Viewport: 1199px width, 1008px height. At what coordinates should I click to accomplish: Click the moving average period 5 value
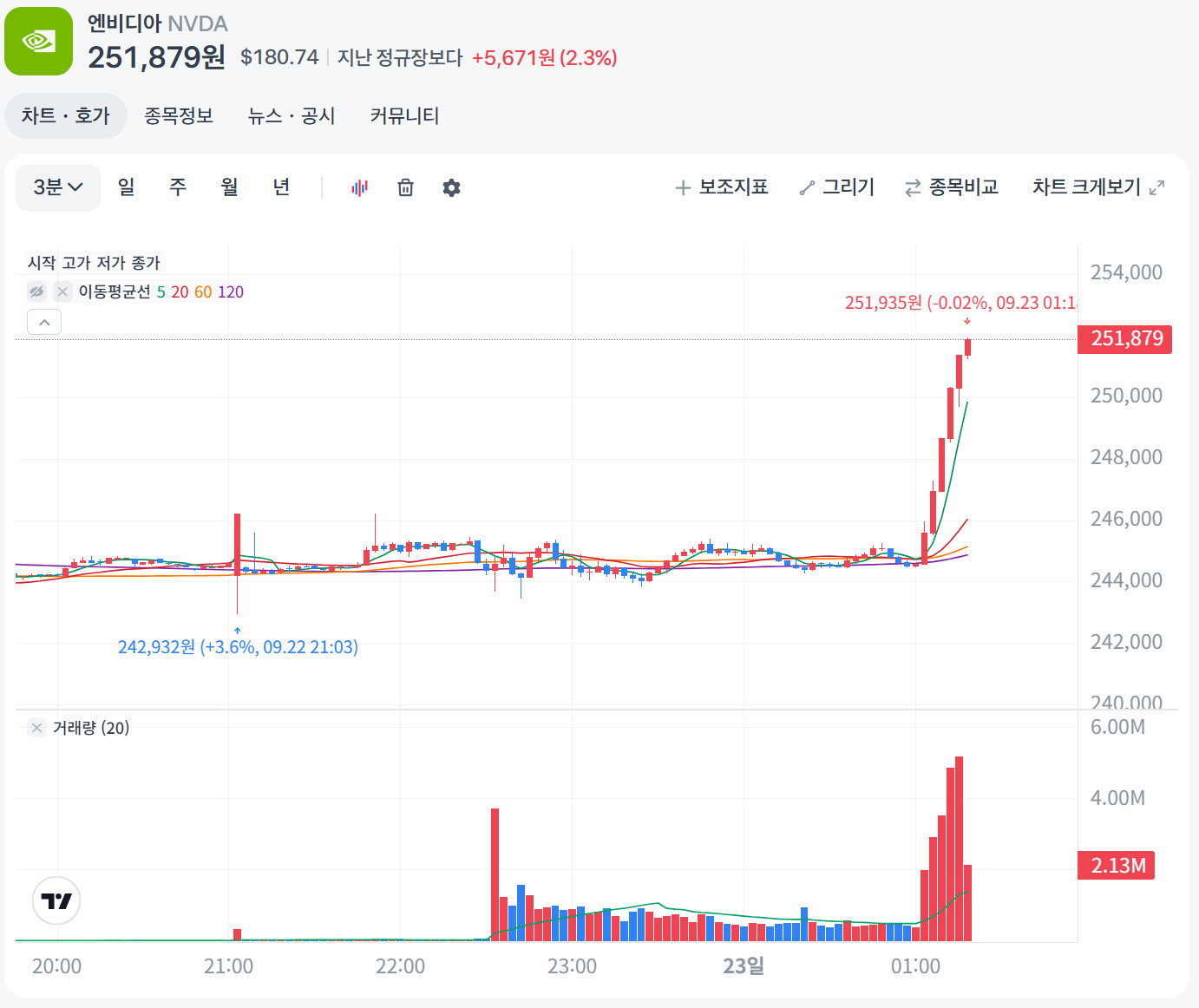[161, 292]
